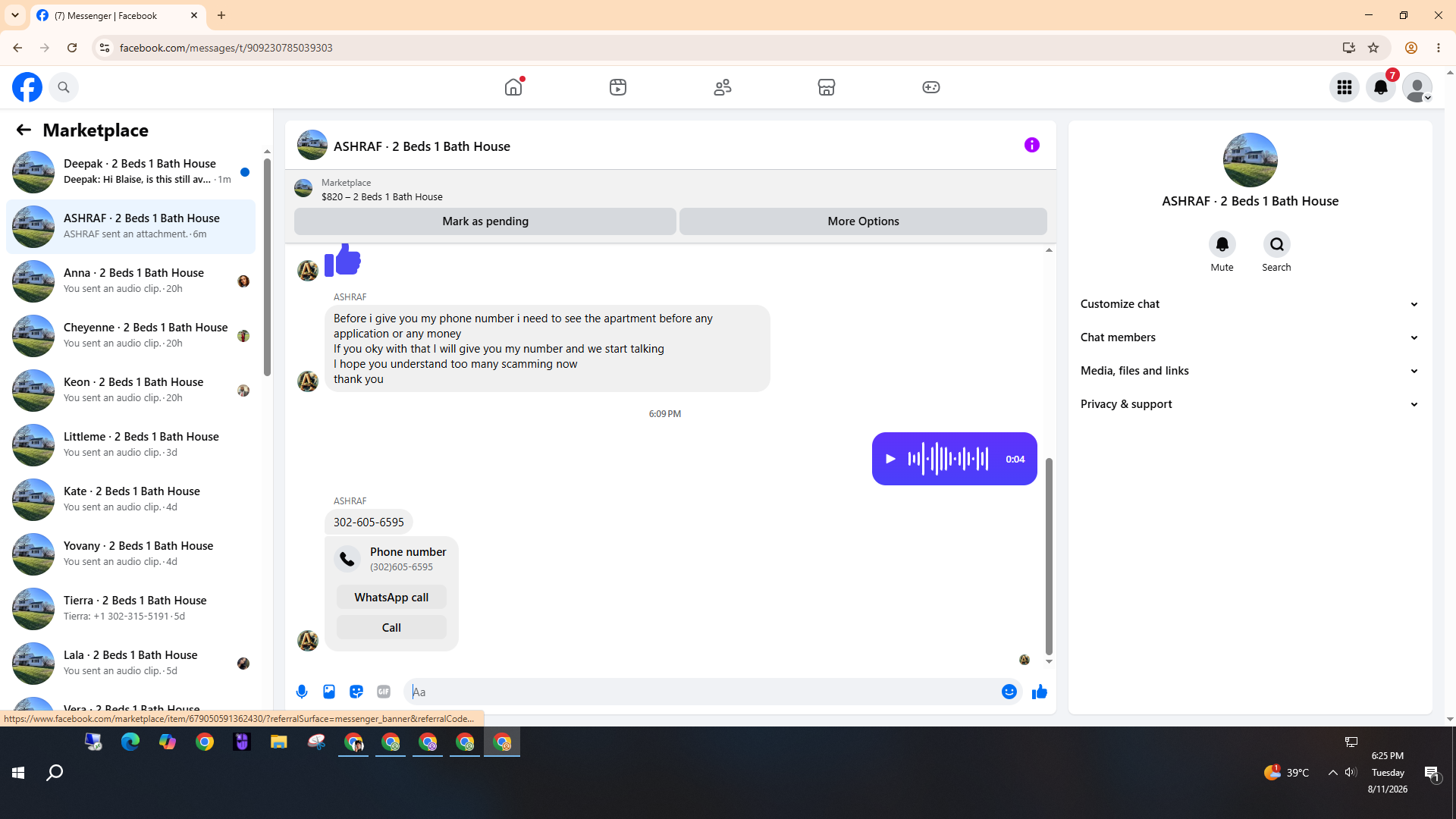Open the Friends icon
The height and width of the screenshot is (819, 1456).
tap(723, 87)
